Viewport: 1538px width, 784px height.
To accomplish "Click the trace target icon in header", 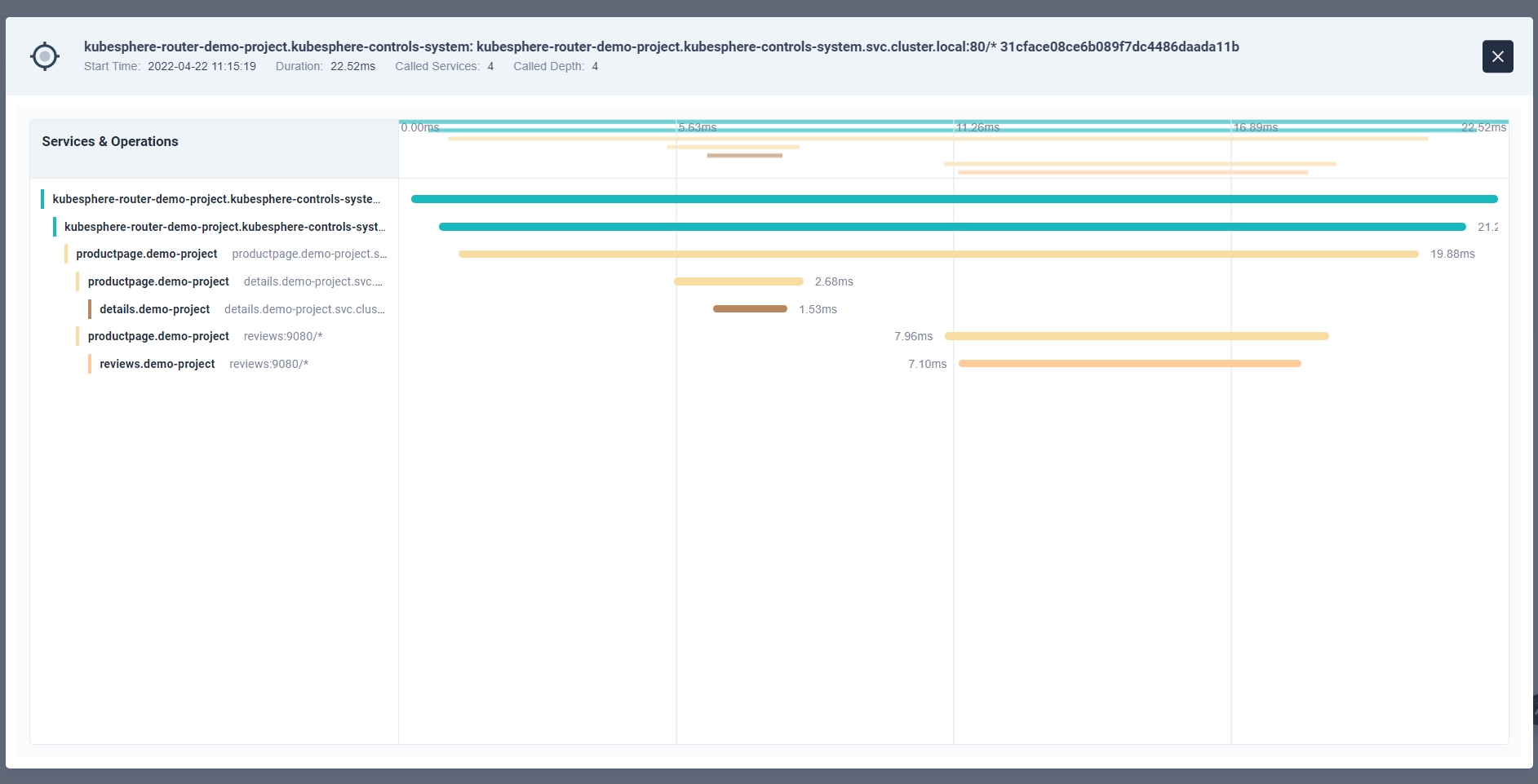I will pyautogui.click(x=45, y=56).
